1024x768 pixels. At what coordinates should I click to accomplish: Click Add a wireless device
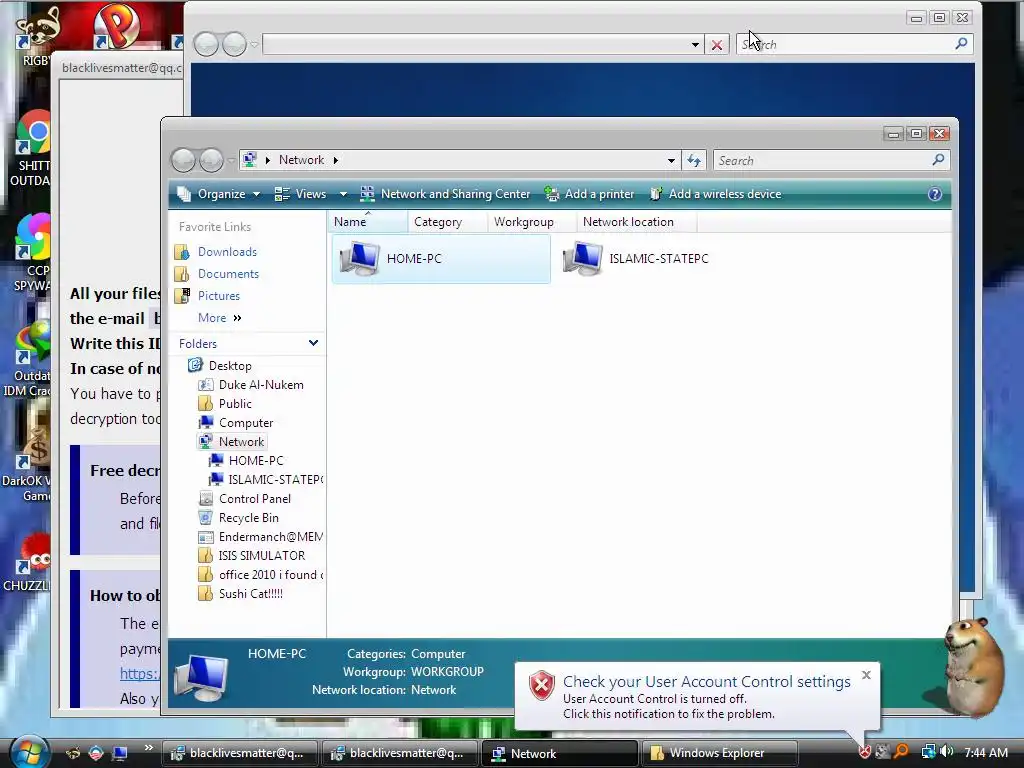715,194
